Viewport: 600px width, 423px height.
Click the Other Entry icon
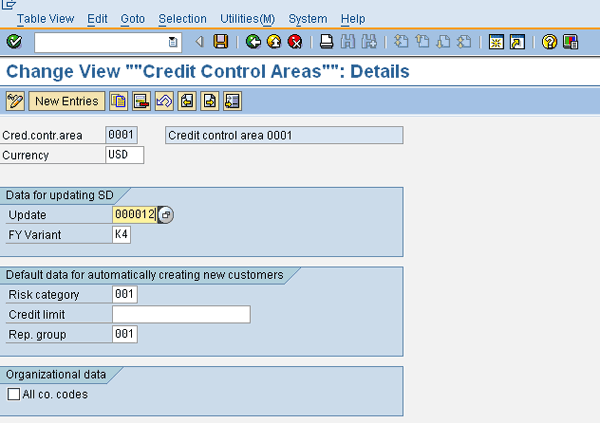pos(232,101)
